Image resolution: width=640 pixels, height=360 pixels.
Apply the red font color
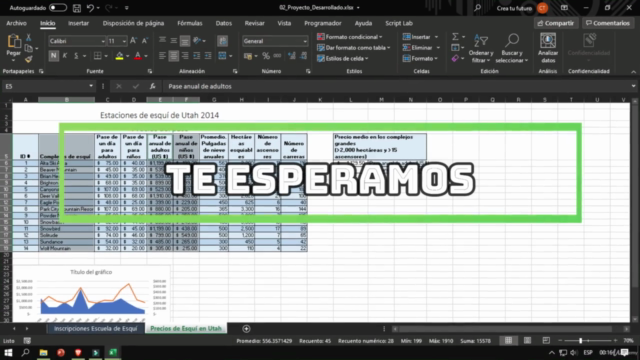click(138, 56)
